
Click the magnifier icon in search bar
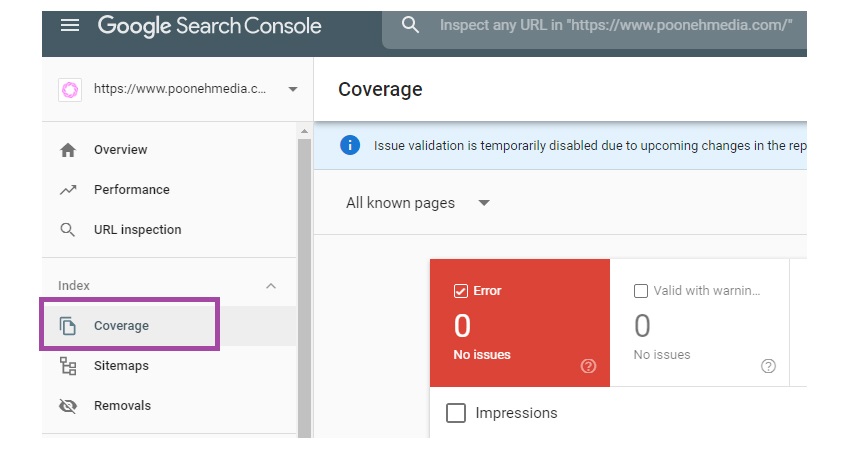coord(410,25)
